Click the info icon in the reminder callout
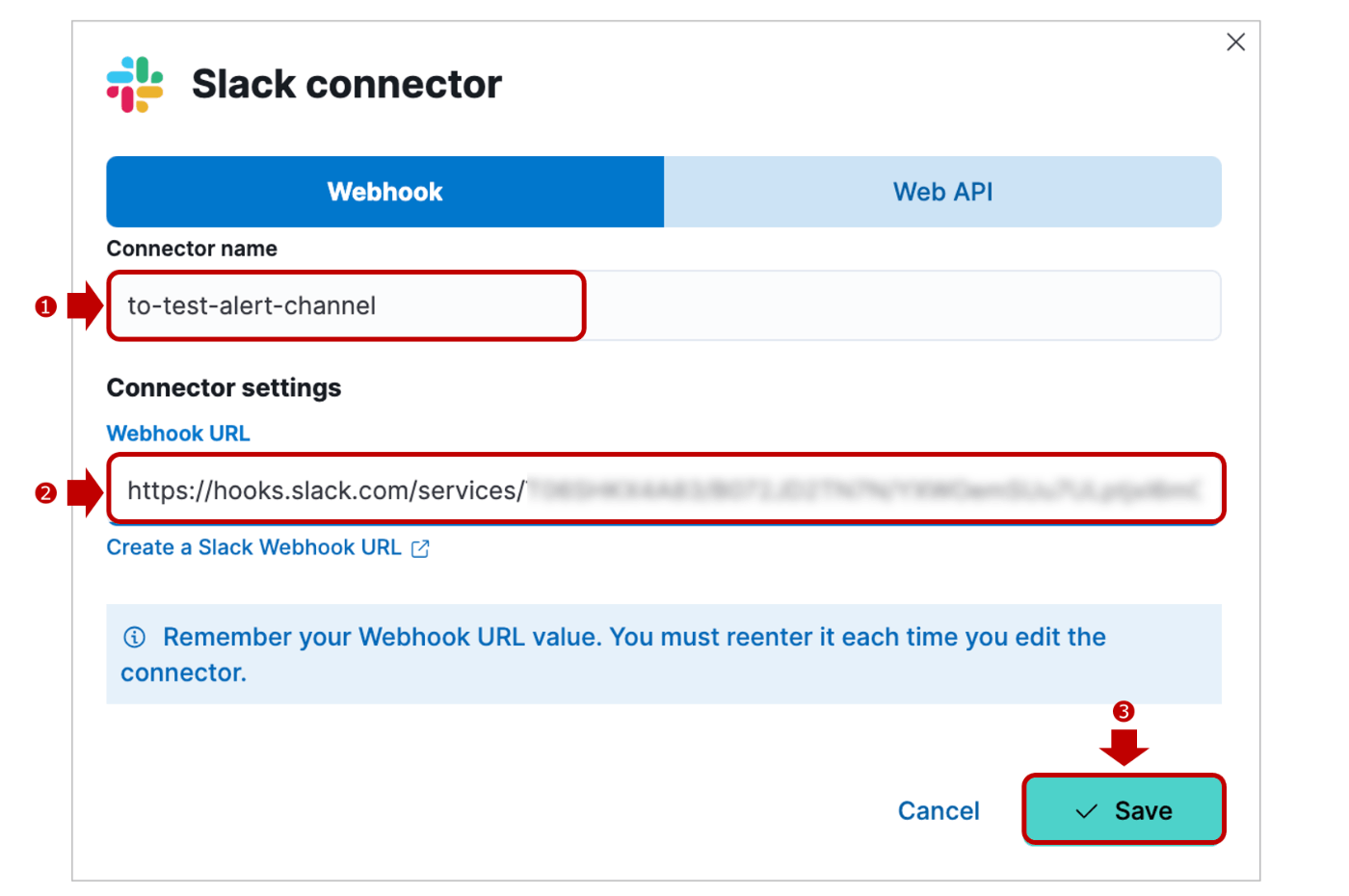 [x=135, y=637]
